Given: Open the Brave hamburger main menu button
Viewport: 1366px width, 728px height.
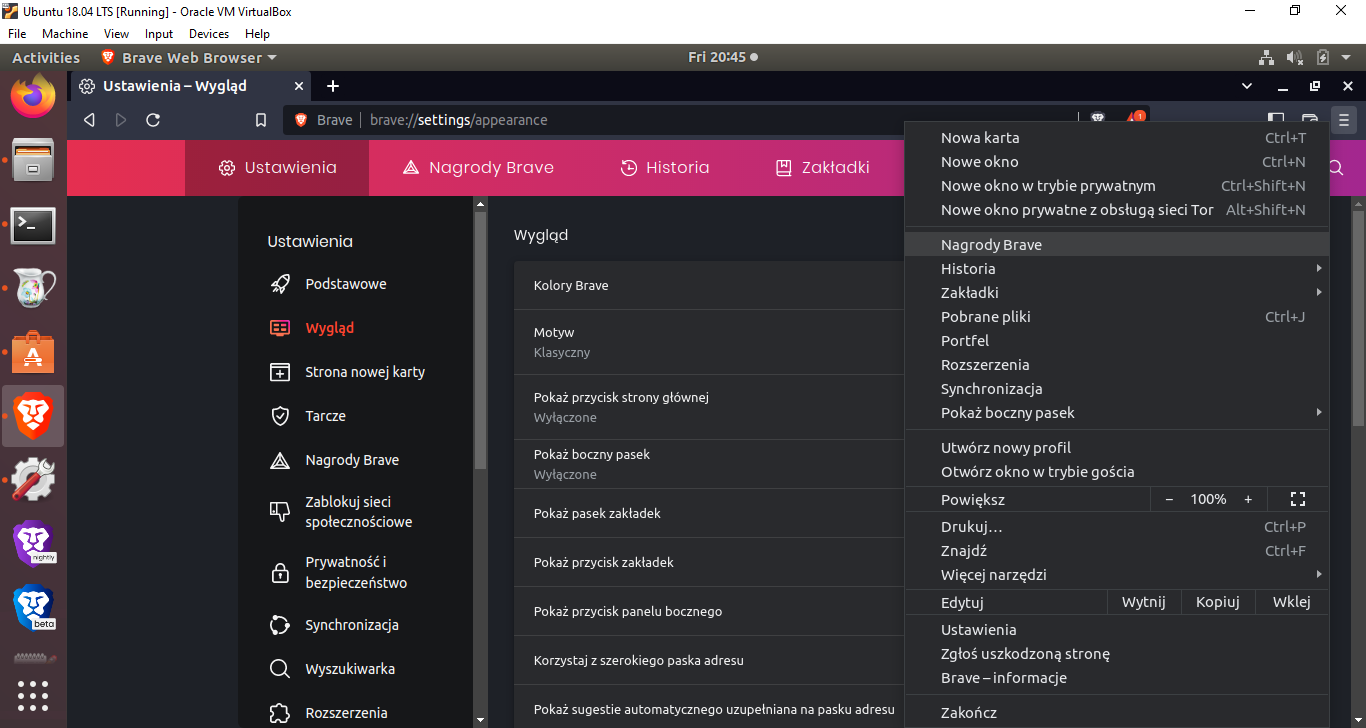Looking at the screenshot, I should (x=1343, y=120).
